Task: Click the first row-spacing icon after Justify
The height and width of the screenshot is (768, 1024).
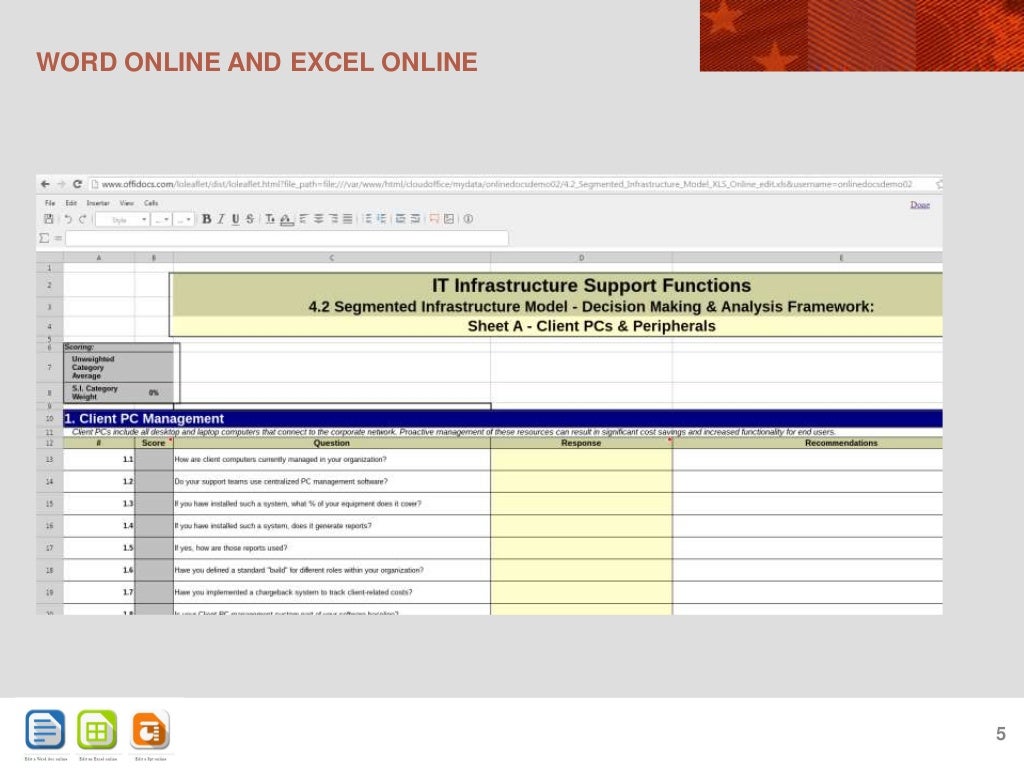Action: [368, 219]
